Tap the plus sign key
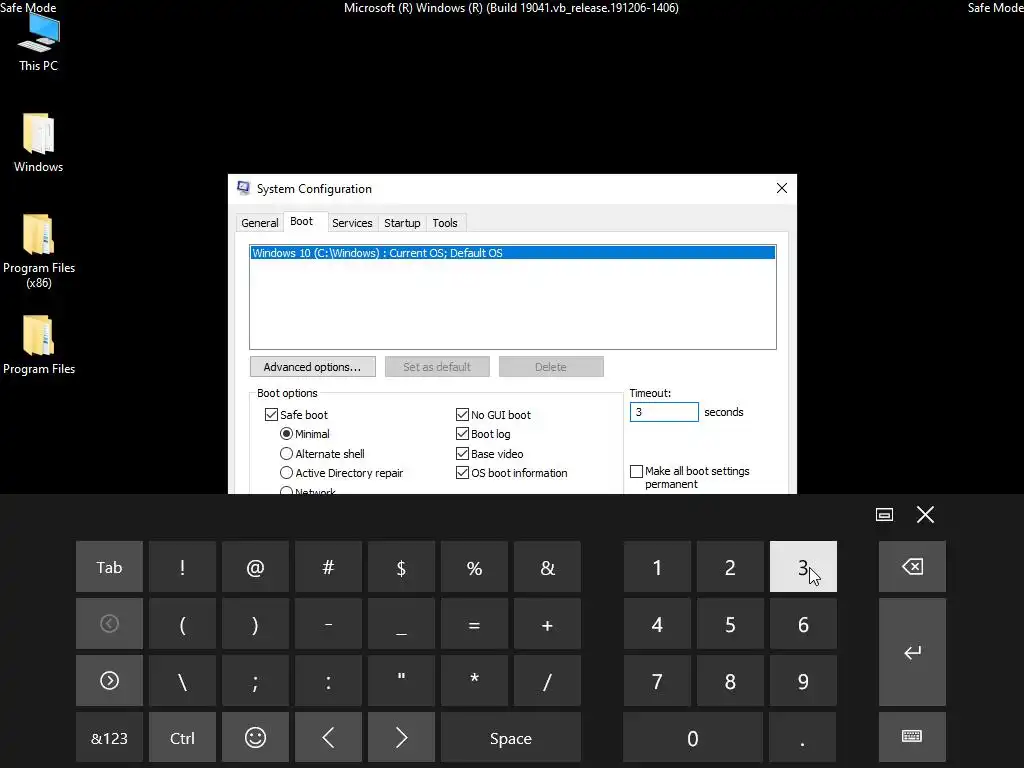Viewport: 1024px width, 768px height. pos(547,624)
